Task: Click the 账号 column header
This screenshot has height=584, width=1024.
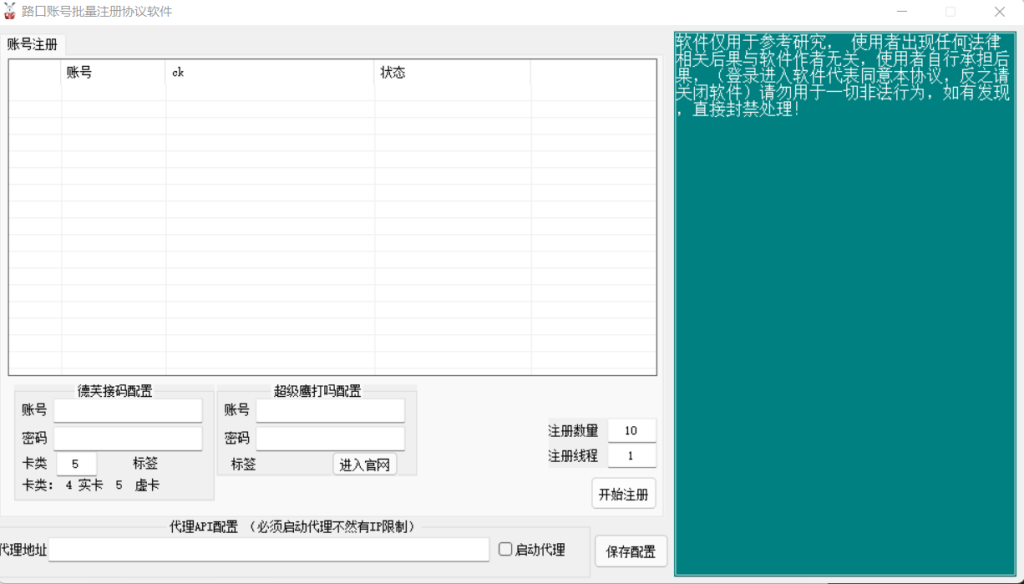Action: [113, 73]
